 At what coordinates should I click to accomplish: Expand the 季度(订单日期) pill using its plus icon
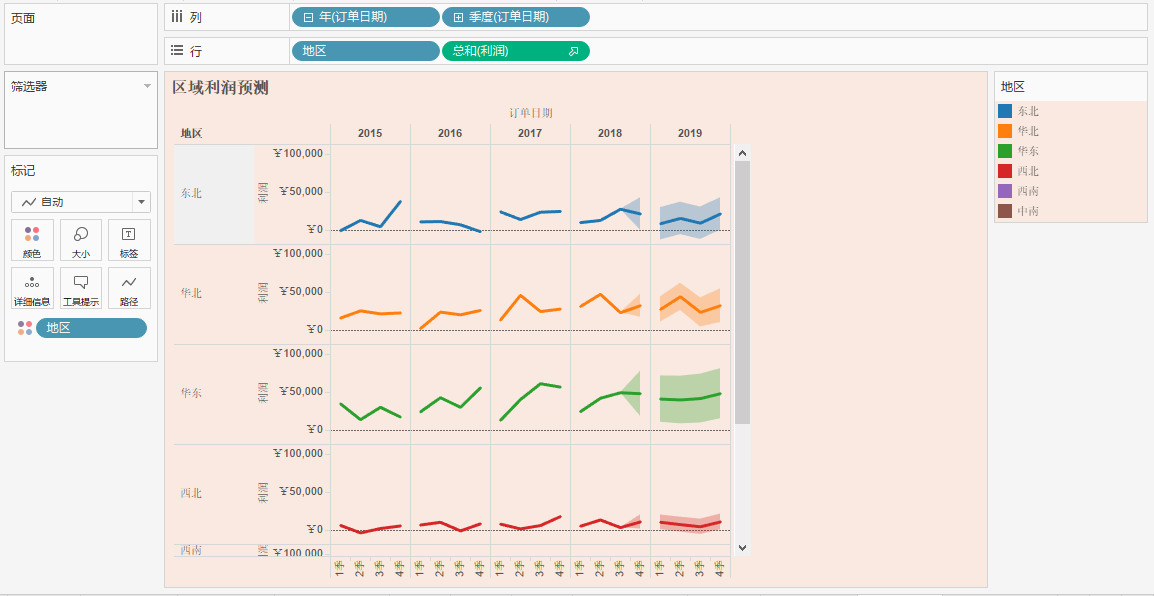(458, 17)
